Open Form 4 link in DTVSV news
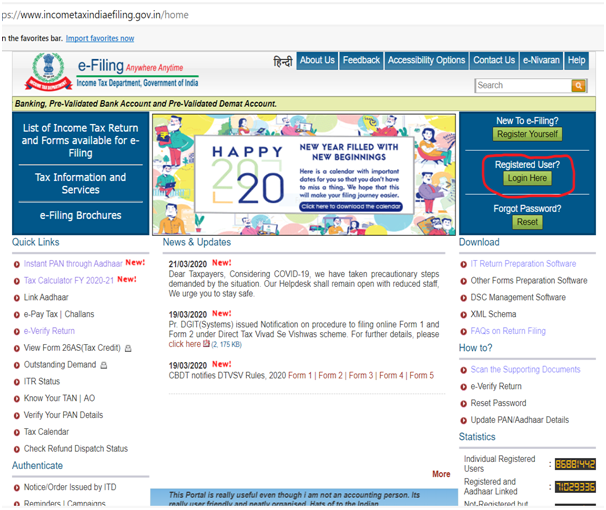Screen dimensions: 606x510 [x=391, y=376]
